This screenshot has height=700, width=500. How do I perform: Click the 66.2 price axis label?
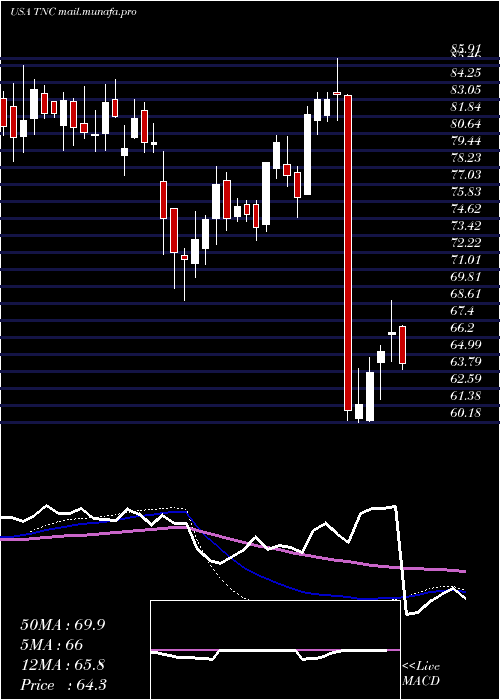(462, 327)
